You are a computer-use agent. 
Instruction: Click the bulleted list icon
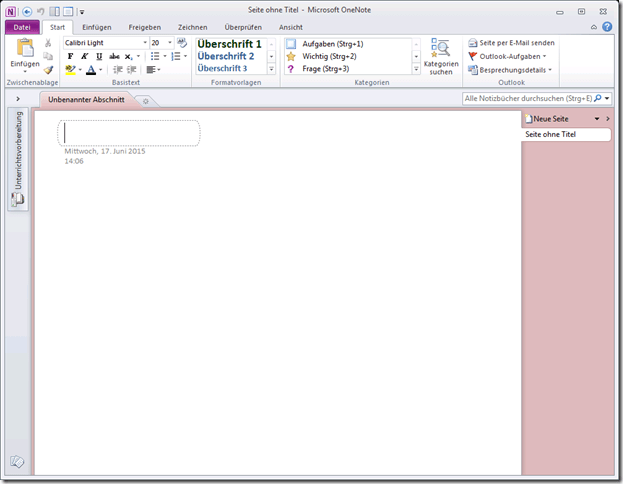[155, 57]
